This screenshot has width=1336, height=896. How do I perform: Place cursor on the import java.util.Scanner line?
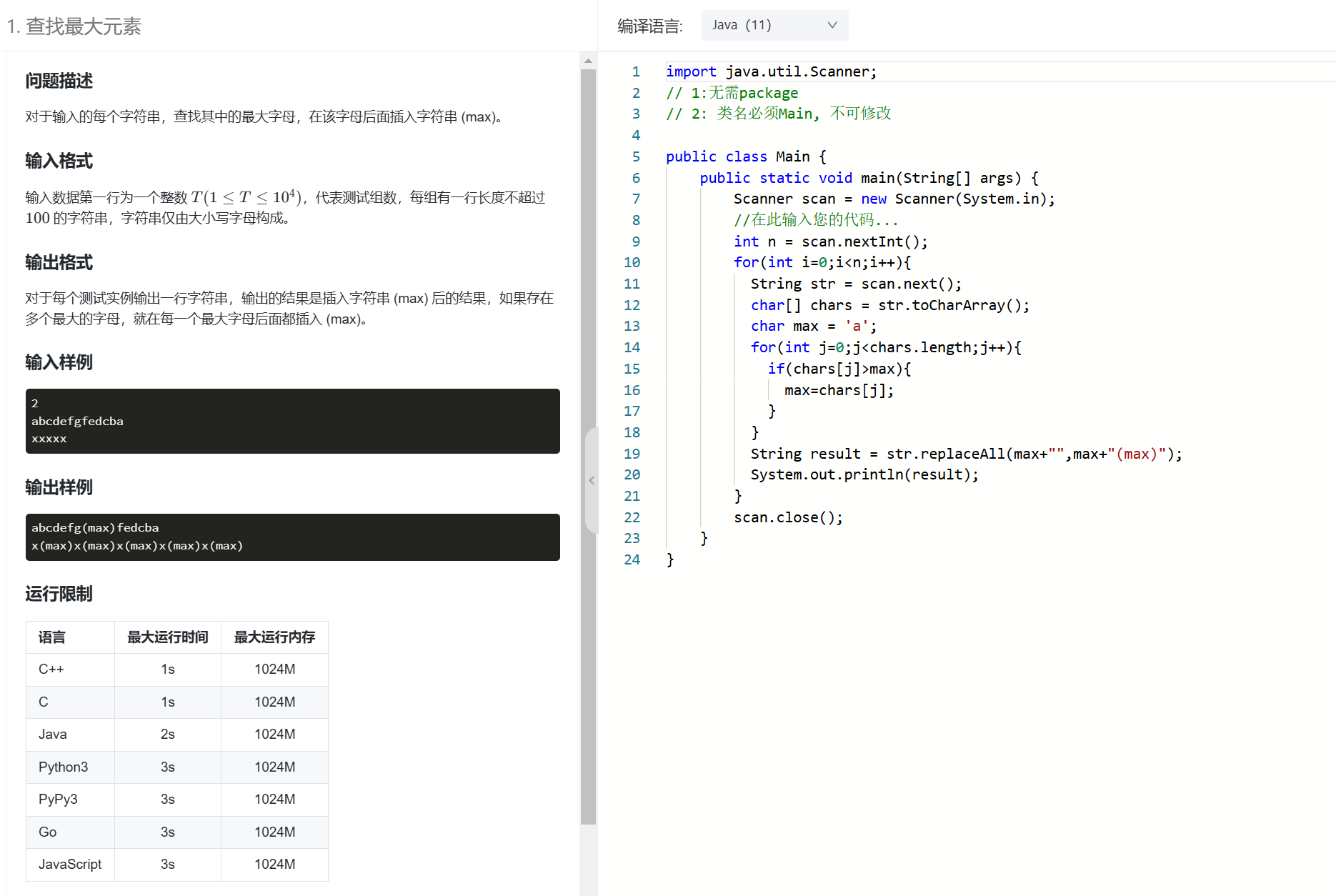click(x=770, y=71)
